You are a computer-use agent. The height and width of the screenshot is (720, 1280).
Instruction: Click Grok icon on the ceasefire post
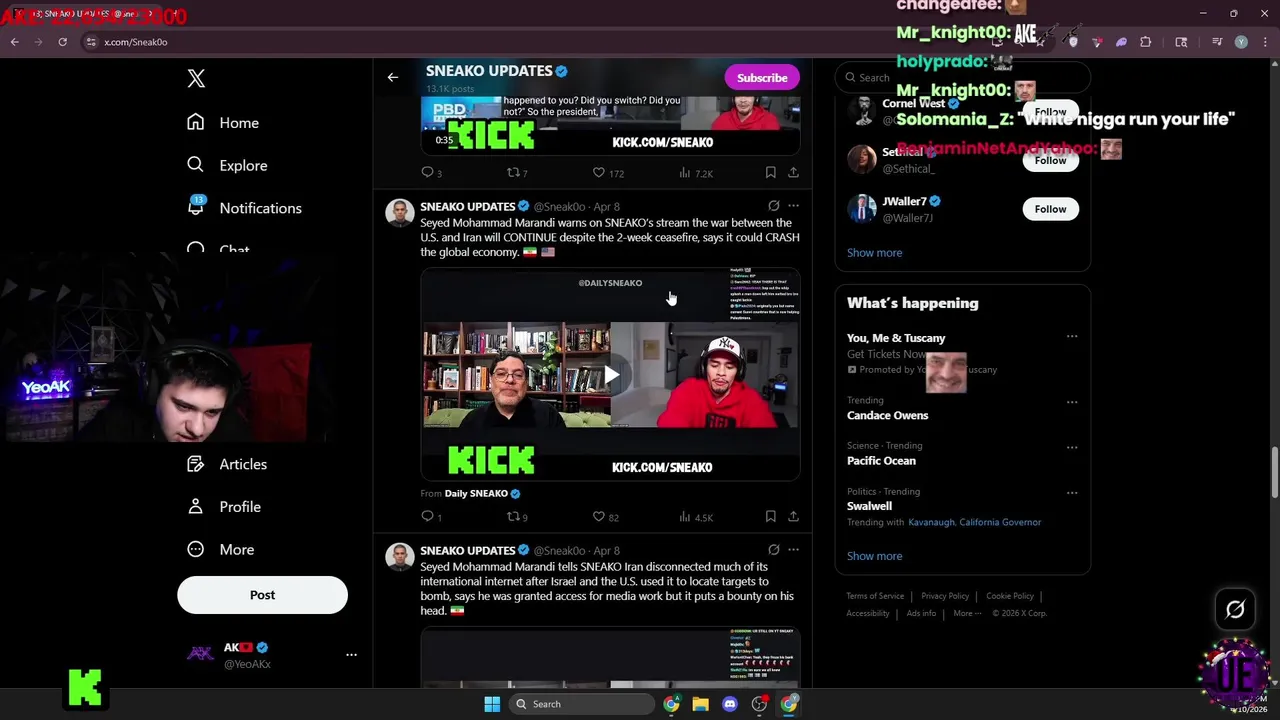[x=773, y=206]
